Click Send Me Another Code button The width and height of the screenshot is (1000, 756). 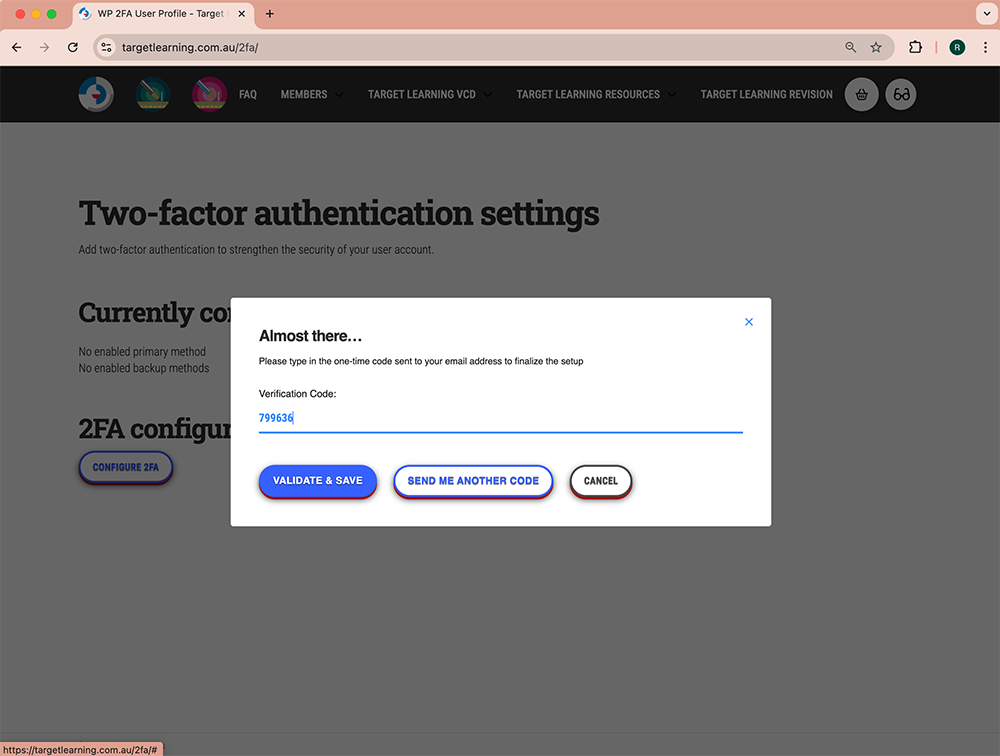pos(473,481)
